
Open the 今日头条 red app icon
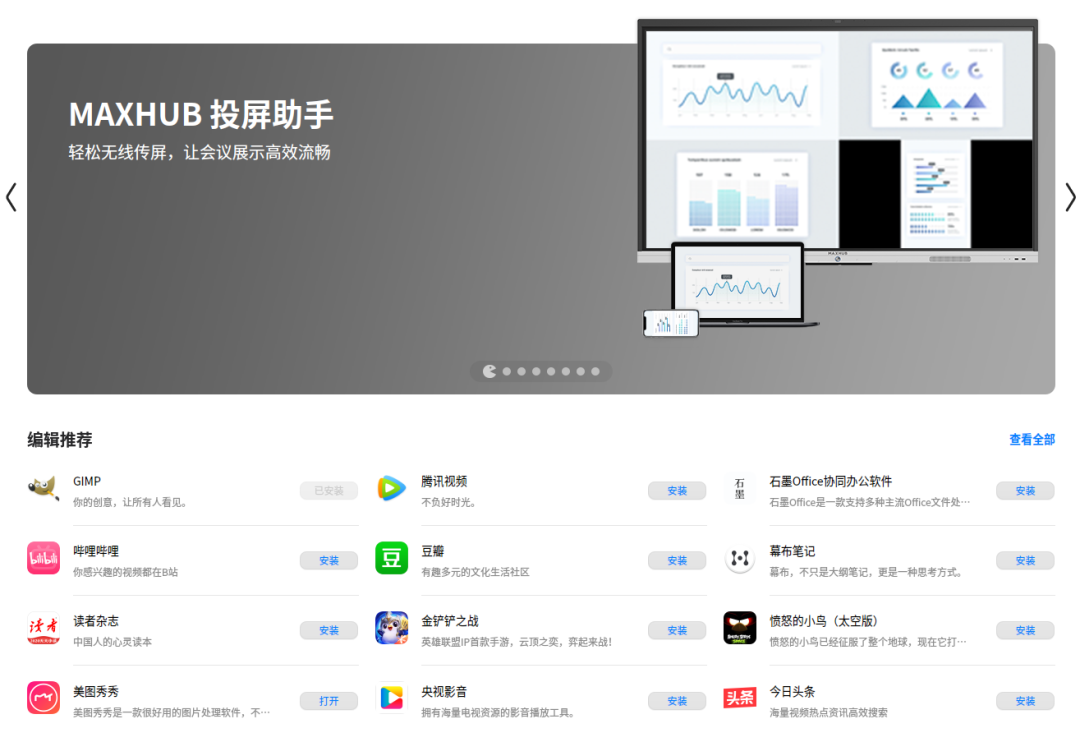click(x=740, y=698)
